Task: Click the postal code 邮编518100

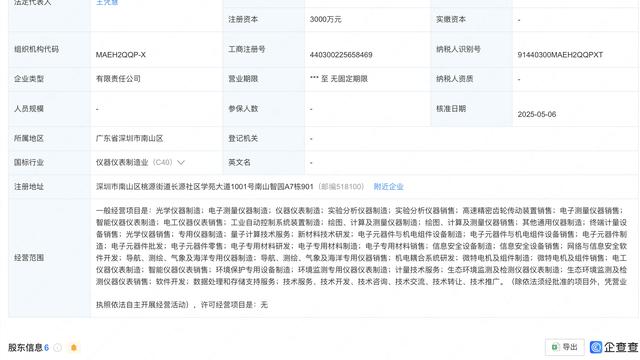Action: click(x=341, y=187)
